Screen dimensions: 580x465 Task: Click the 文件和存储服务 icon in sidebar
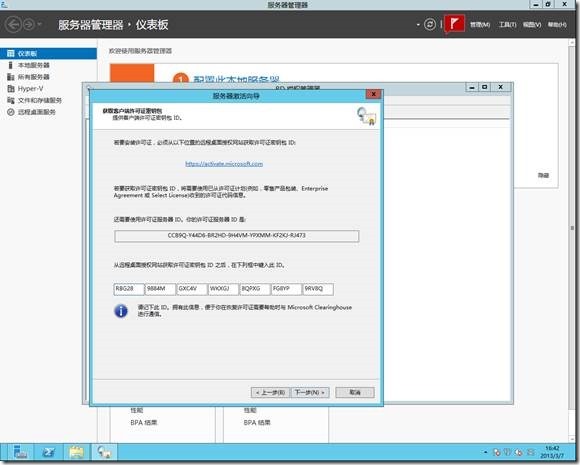(x=11, y=100)
